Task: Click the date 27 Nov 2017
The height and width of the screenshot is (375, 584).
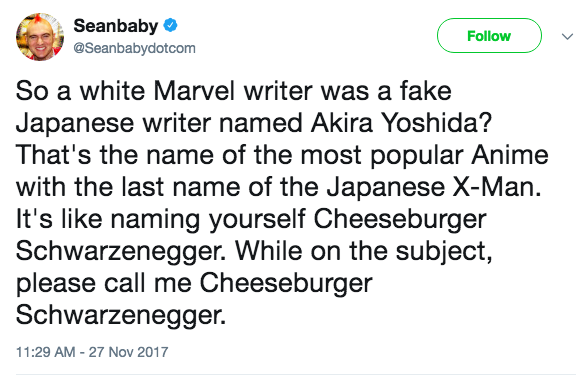Action: [x=128, y=352]
